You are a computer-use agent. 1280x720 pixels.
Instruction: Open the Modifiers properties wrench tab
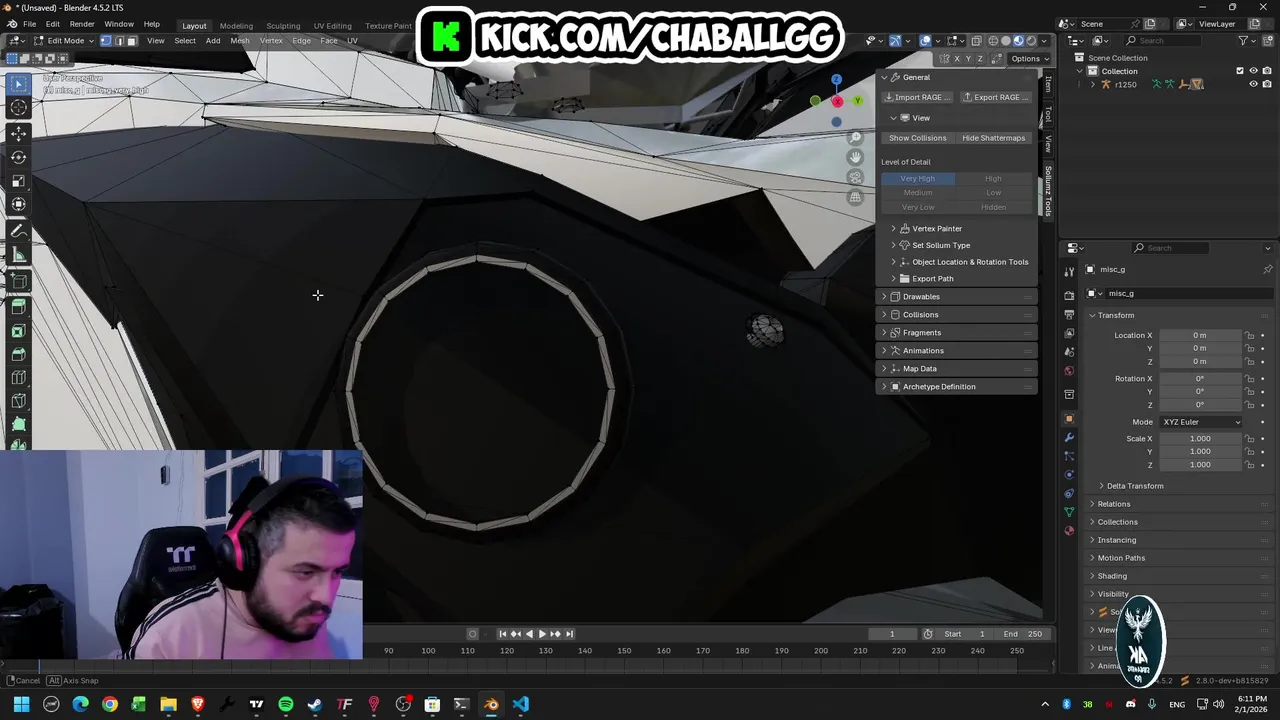pyautogui.click(x=1069, y=437)
